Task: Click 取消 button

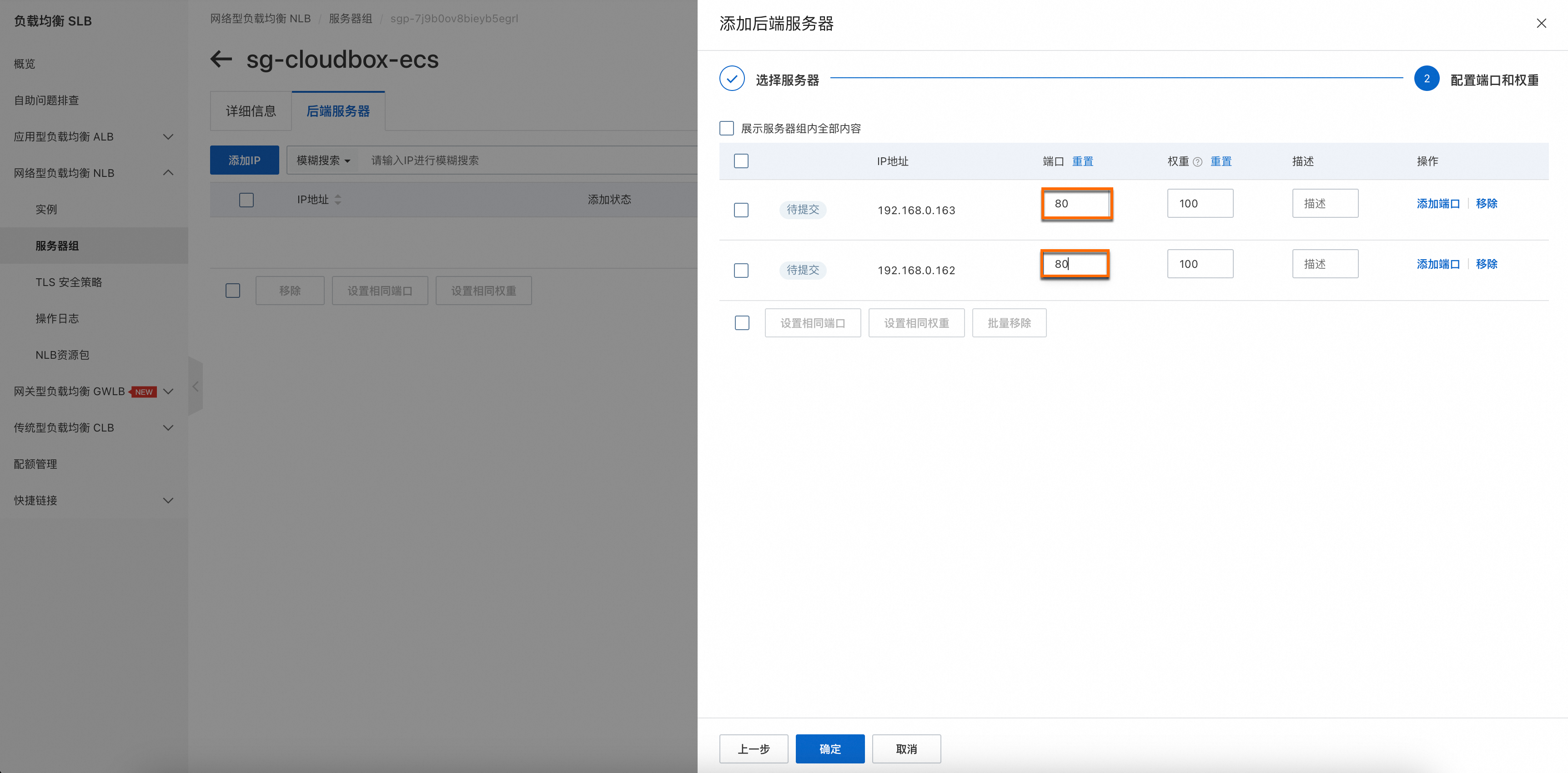Action: pyautogui.click(x=906, y=748)
